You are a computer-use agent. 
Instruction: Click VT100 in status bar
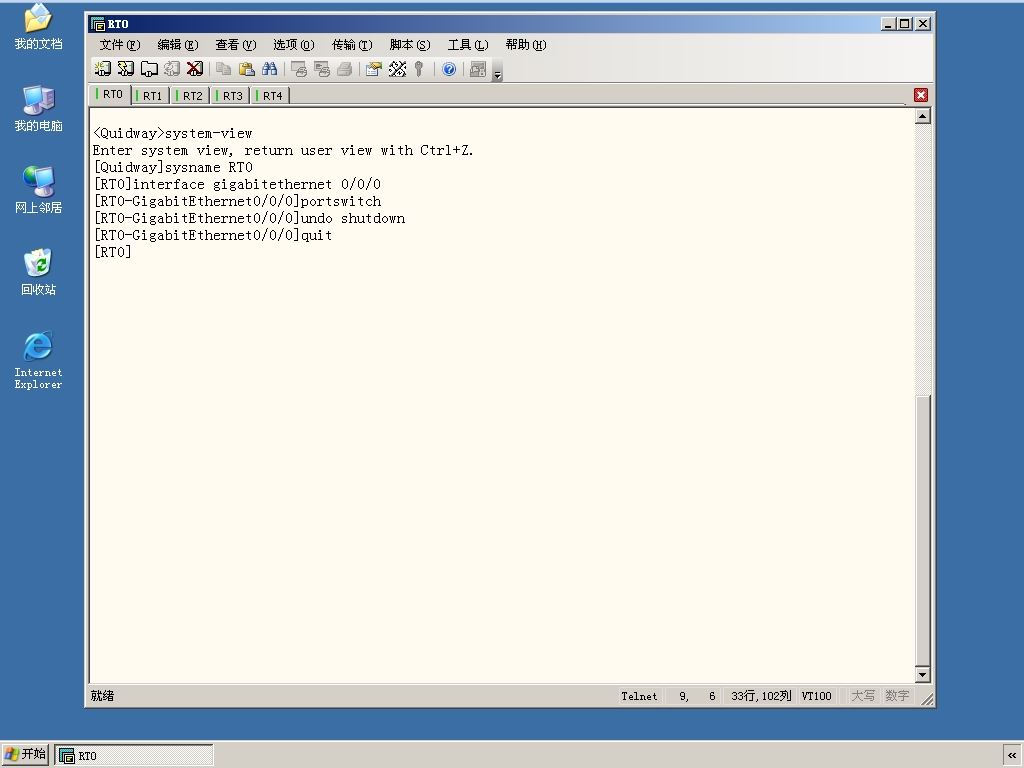[816, 696]
